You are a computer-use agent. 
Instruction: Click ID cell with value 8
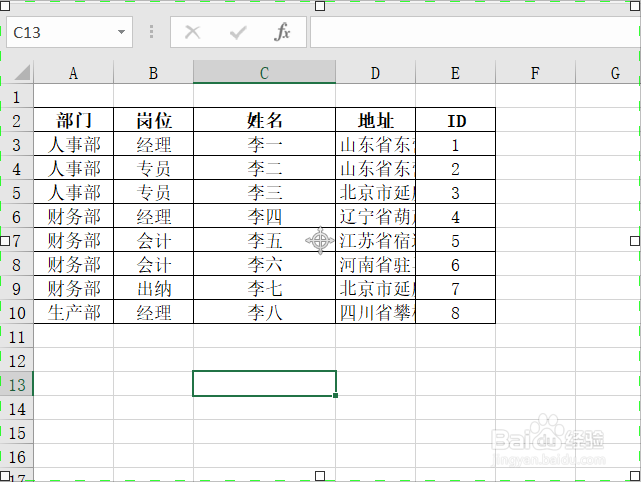pos(455,313)
